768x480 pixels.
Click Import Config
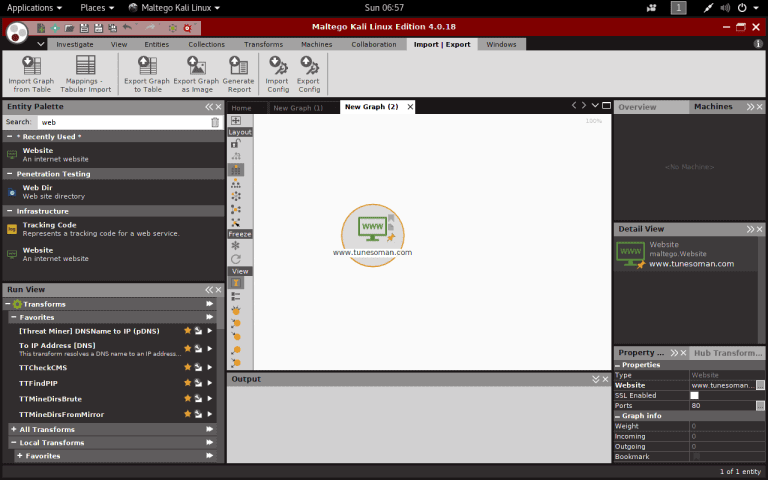tap(278, 74)
